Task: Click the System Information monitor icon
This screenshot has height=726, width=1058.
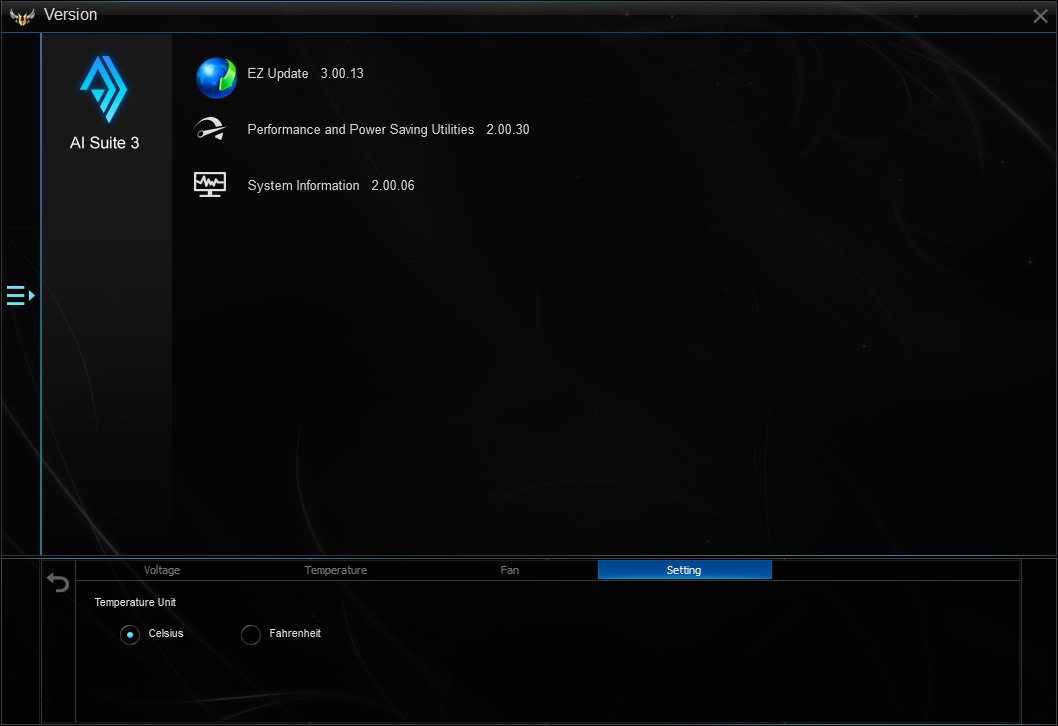Action: pyautogui.click(x=210, y=184)
